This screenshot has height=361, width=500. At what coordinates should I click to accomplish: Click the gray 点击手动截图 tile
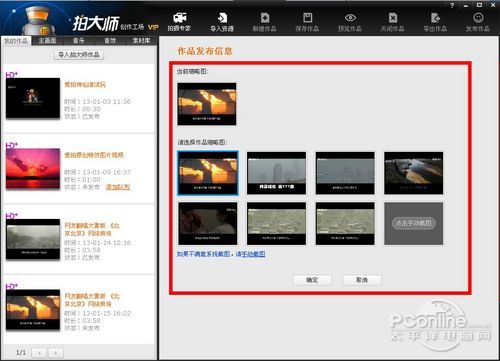pyautogui.click(x=414, y=223)
